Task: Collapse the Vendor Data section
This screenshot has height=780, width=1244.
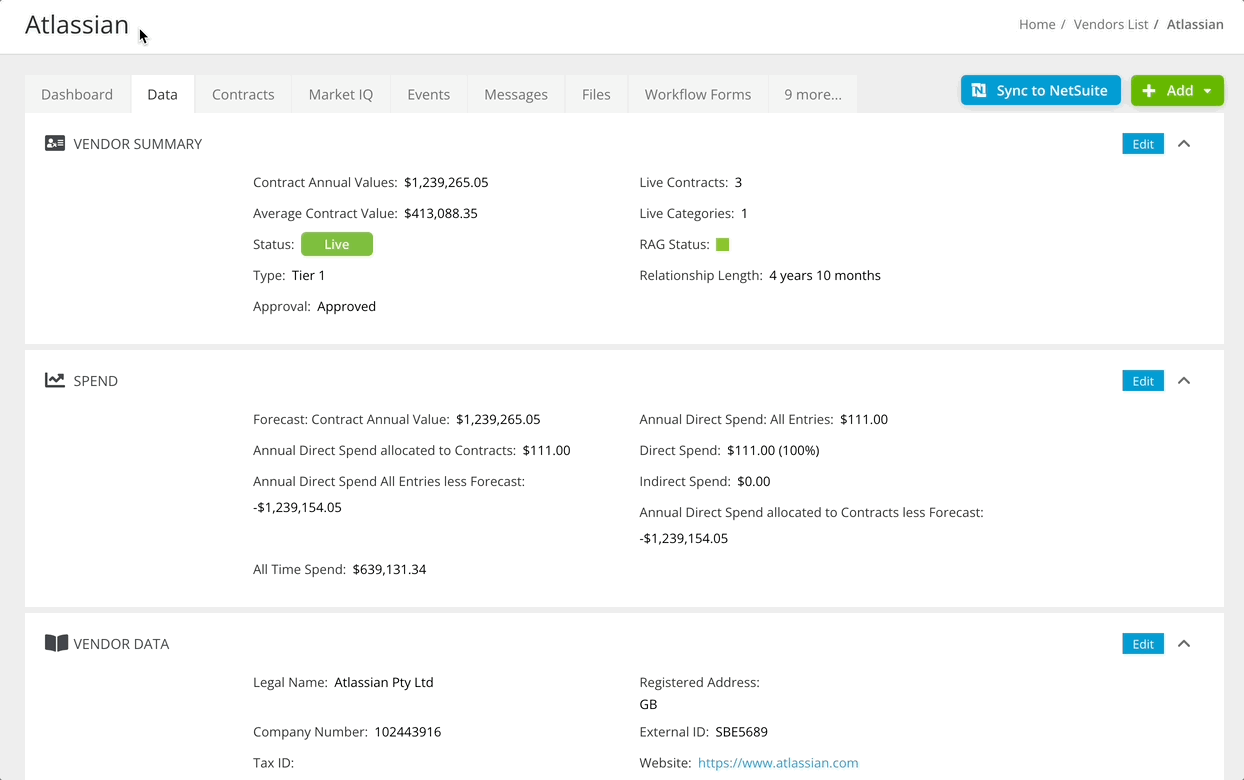Action: point(1184,643)
